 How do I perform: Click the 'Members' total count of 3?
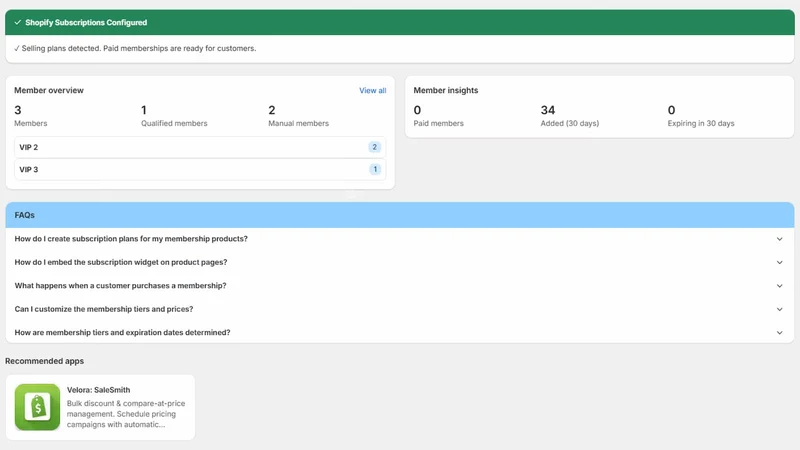tap(18, 110)
